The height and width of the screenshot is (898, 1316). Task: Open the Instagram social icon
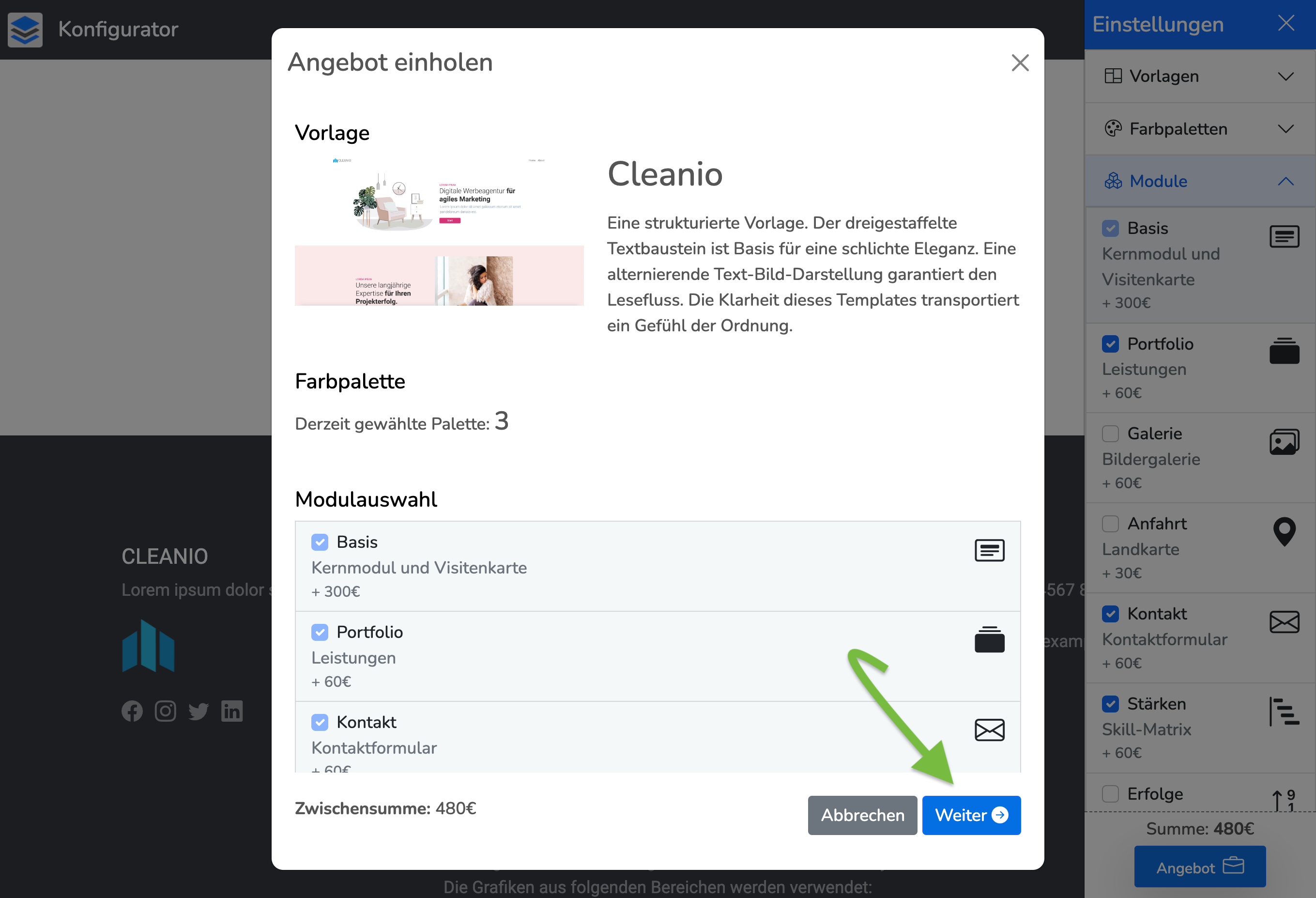pyautogui.click(x=166, y=711)
